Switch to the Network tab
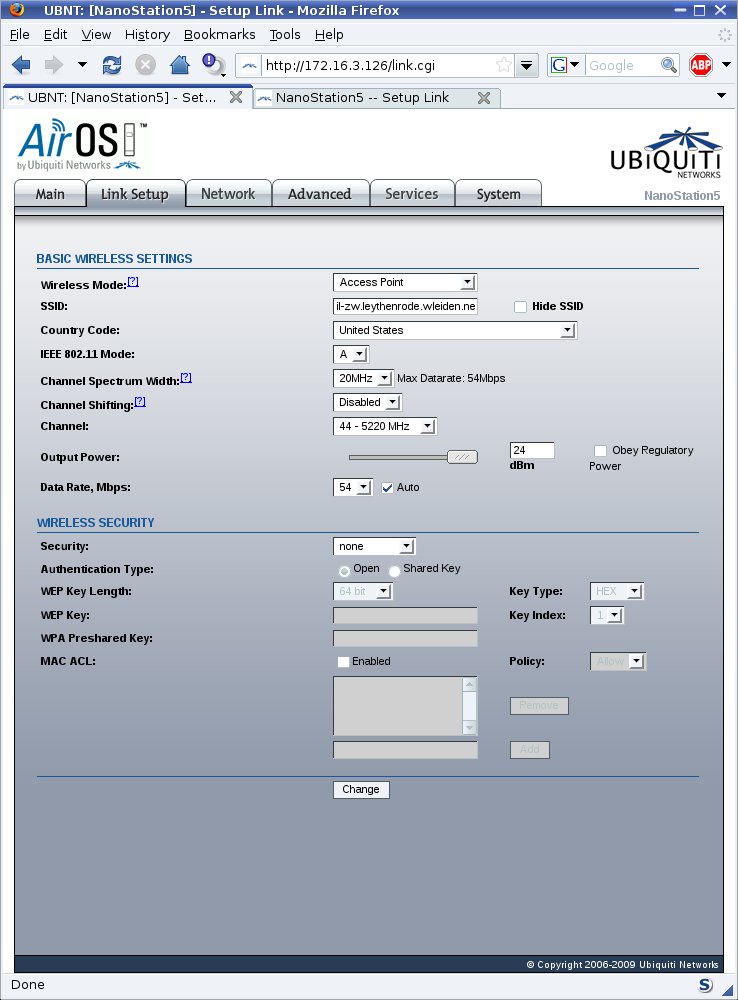 tap(228, 194)
